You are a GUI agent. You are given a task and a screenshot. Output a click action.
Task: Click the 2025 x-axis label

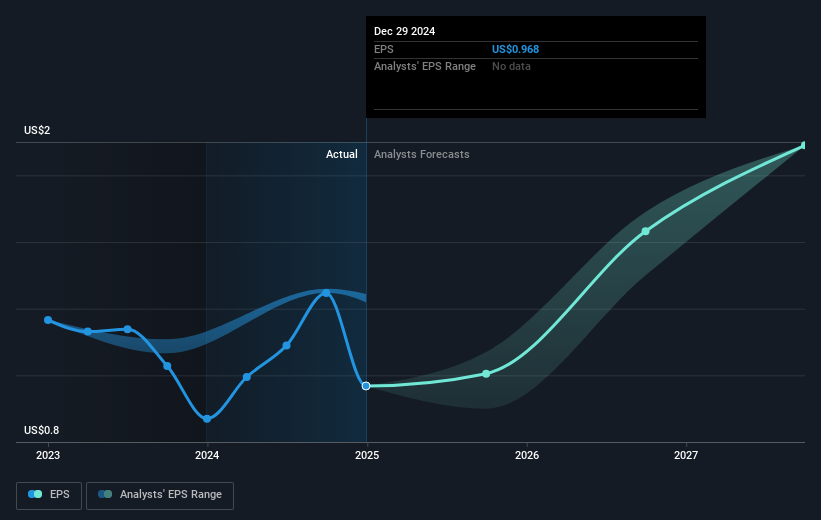click(367, 455)
